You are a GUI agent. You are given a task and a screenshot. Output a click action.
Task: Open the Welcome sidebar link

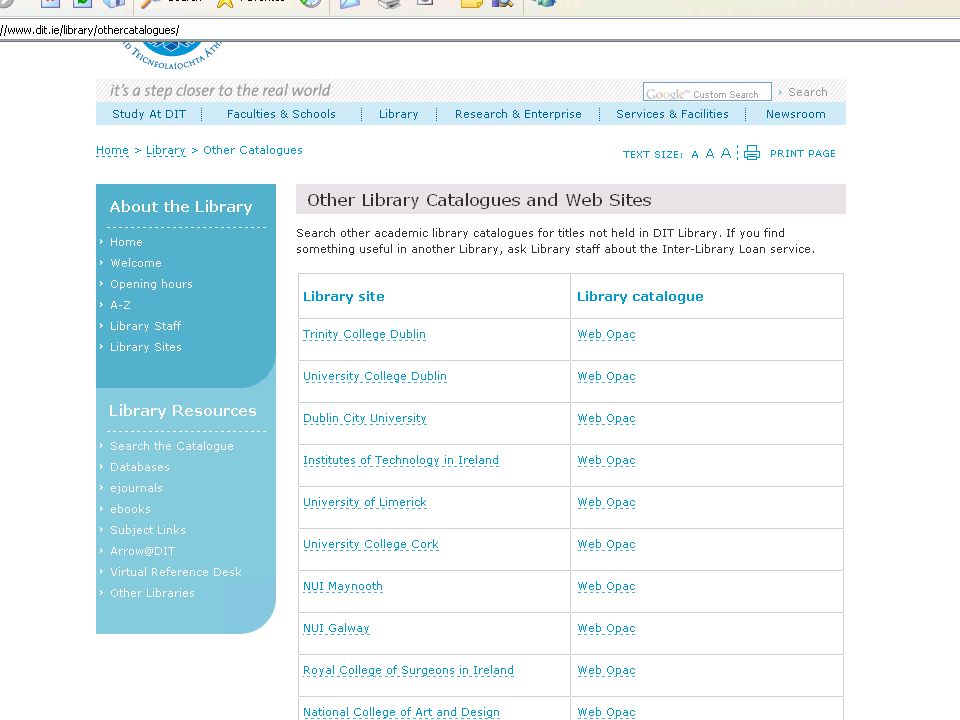[x=136, y=263]
